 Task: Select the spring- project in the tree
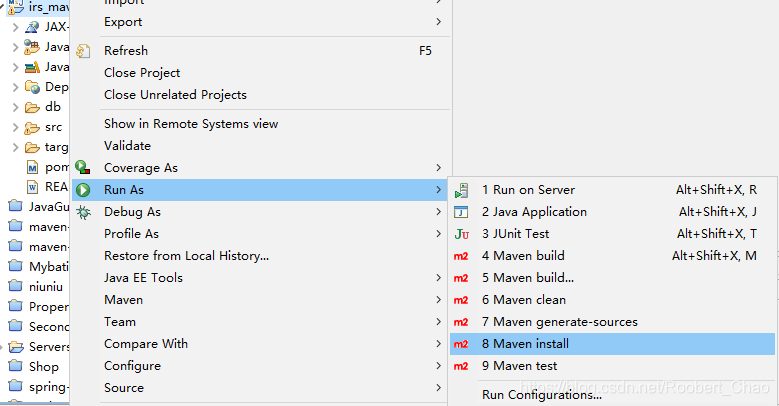(49, 387)
